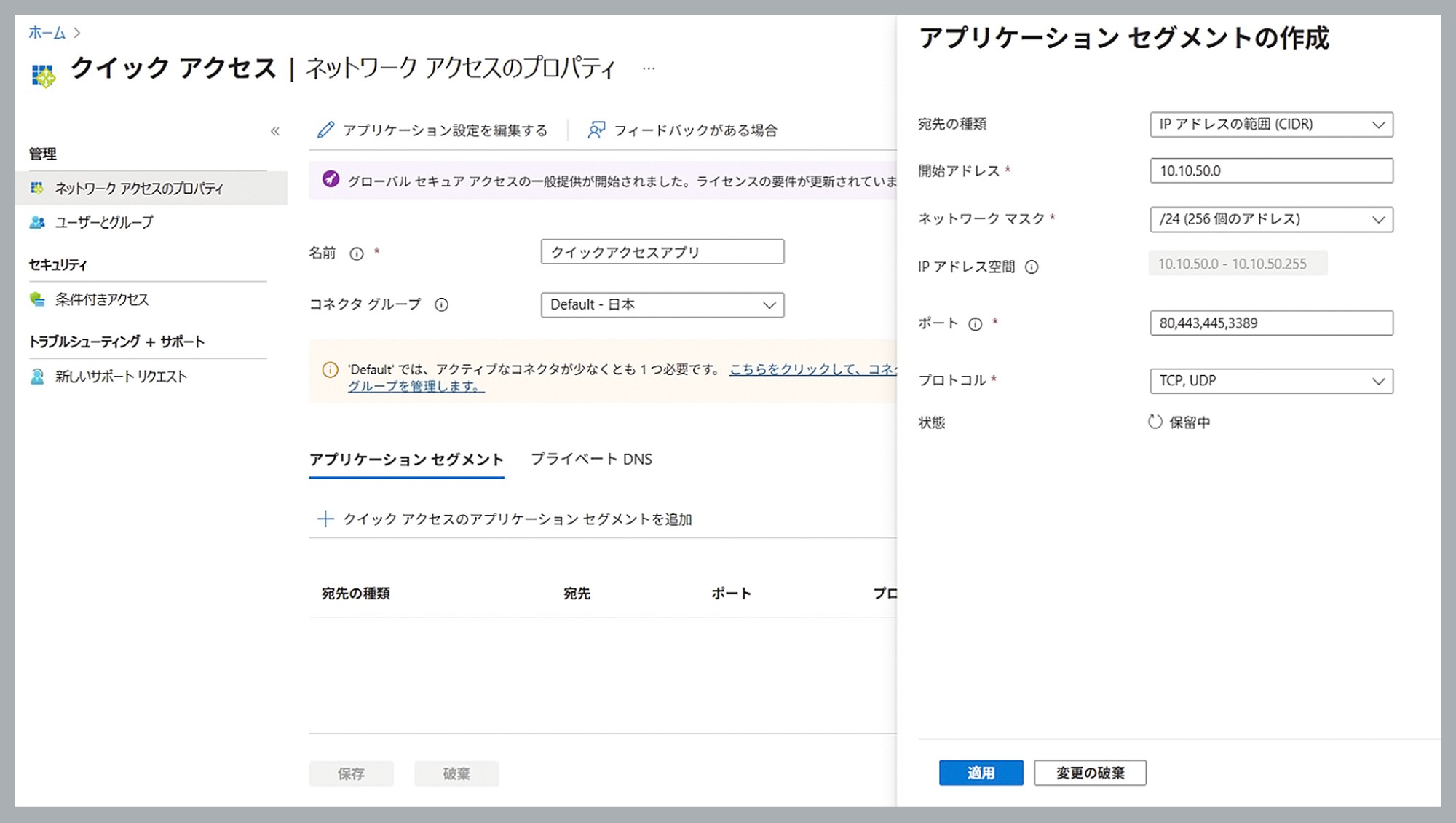Click the pencil icon to edit application settings

[325, 130]
